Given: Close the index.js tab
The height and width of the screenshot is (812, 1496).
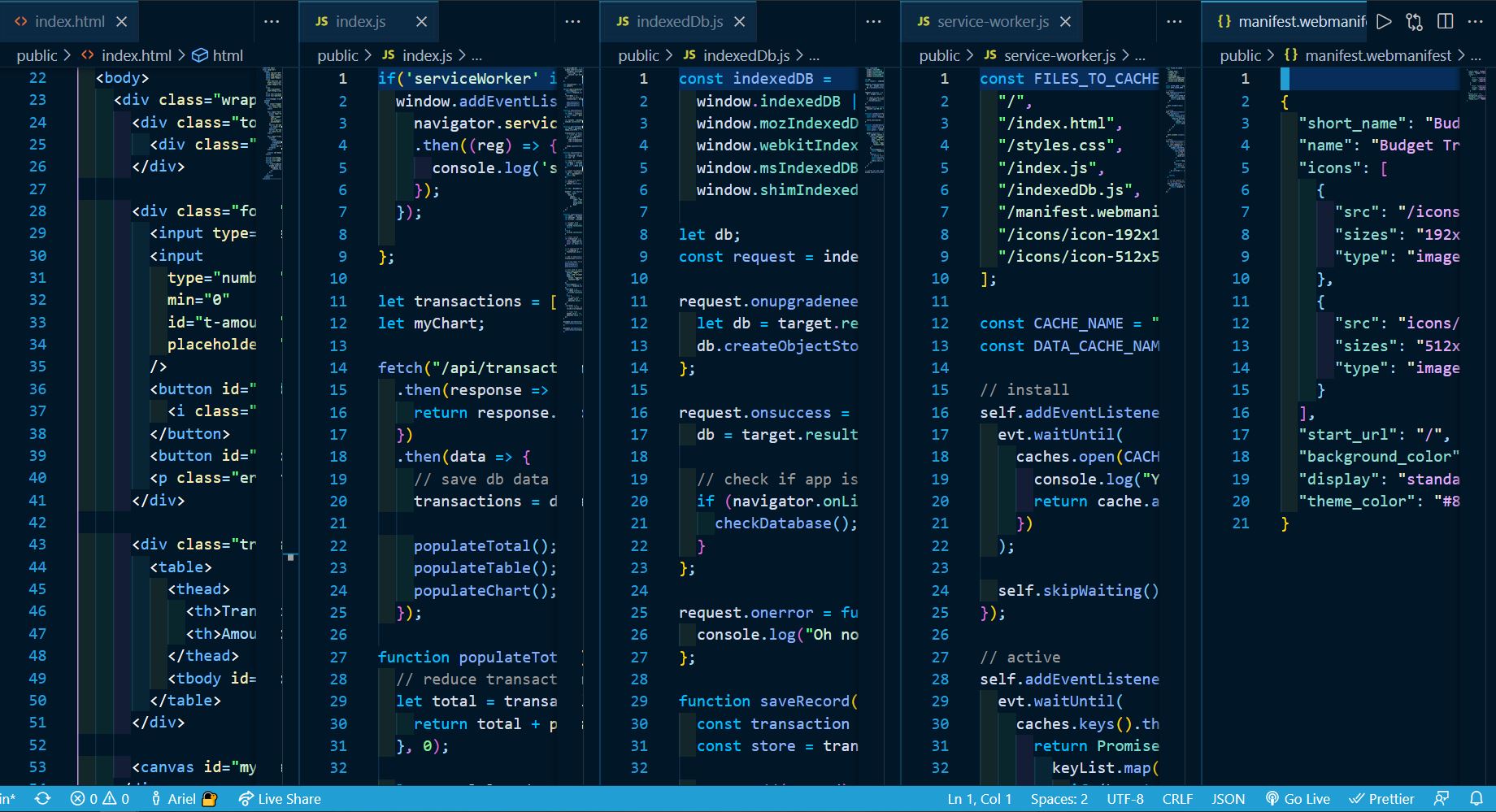Looking at the screenshot, I should tap(421, 22).
